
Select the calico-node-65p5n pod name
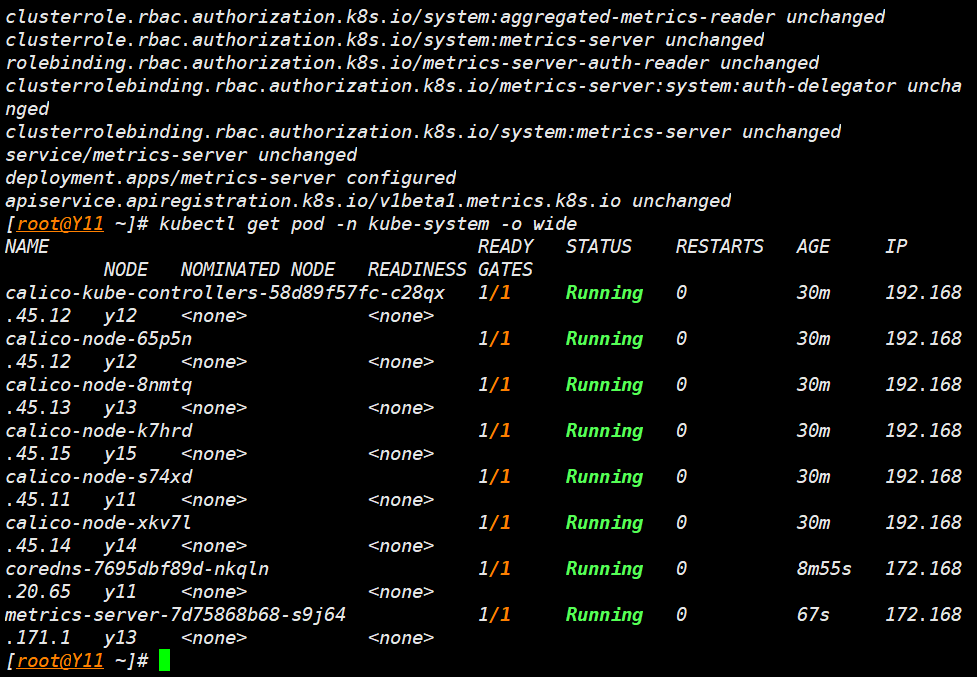(x=99, y=339)
